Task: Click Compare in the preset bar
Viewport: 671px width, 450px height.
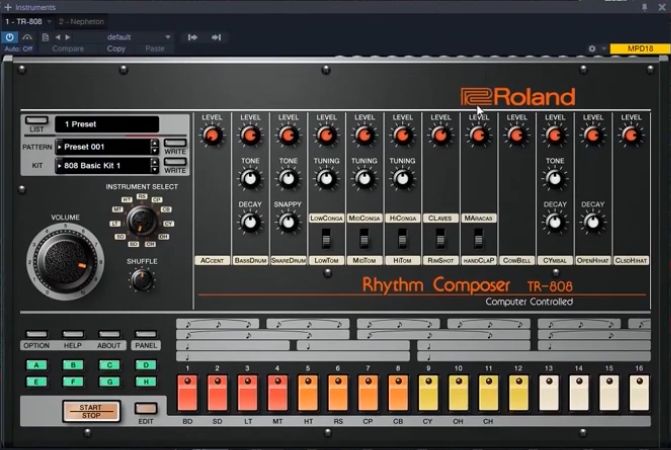Action: pos(68,49)
